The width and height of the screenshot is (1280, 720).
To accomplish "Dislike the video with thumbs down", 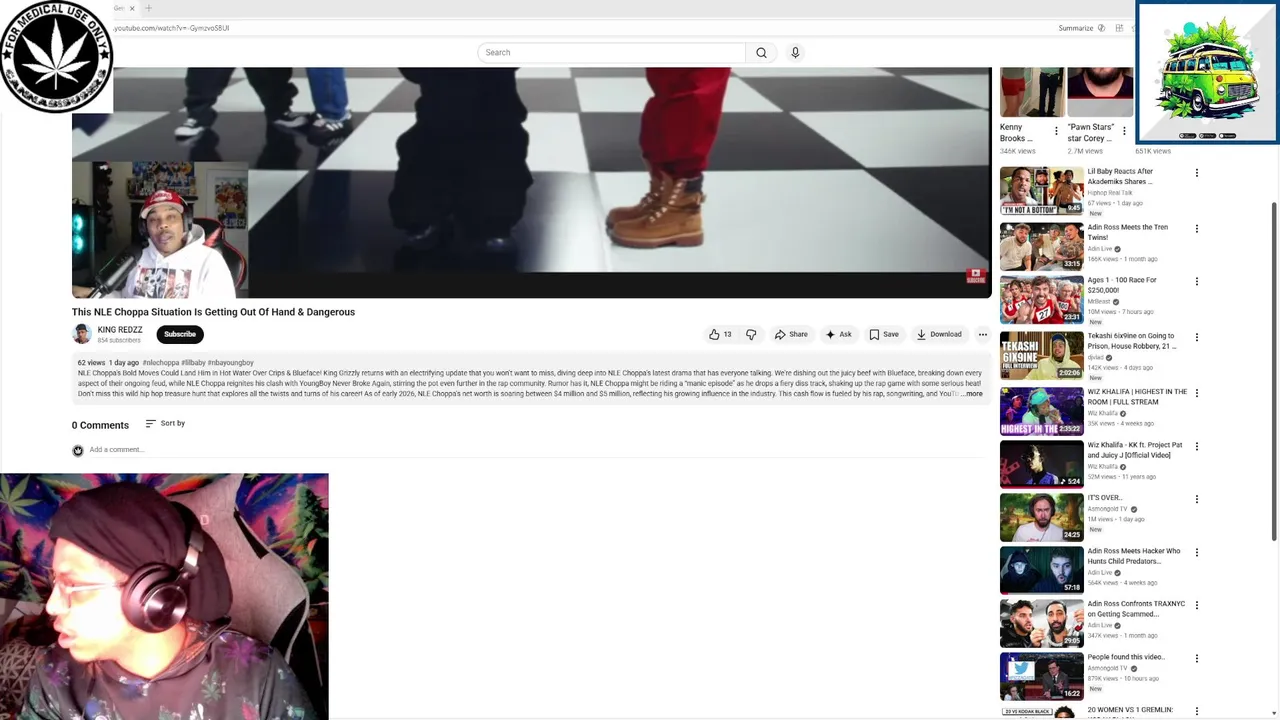I will [x=751, y=334].
